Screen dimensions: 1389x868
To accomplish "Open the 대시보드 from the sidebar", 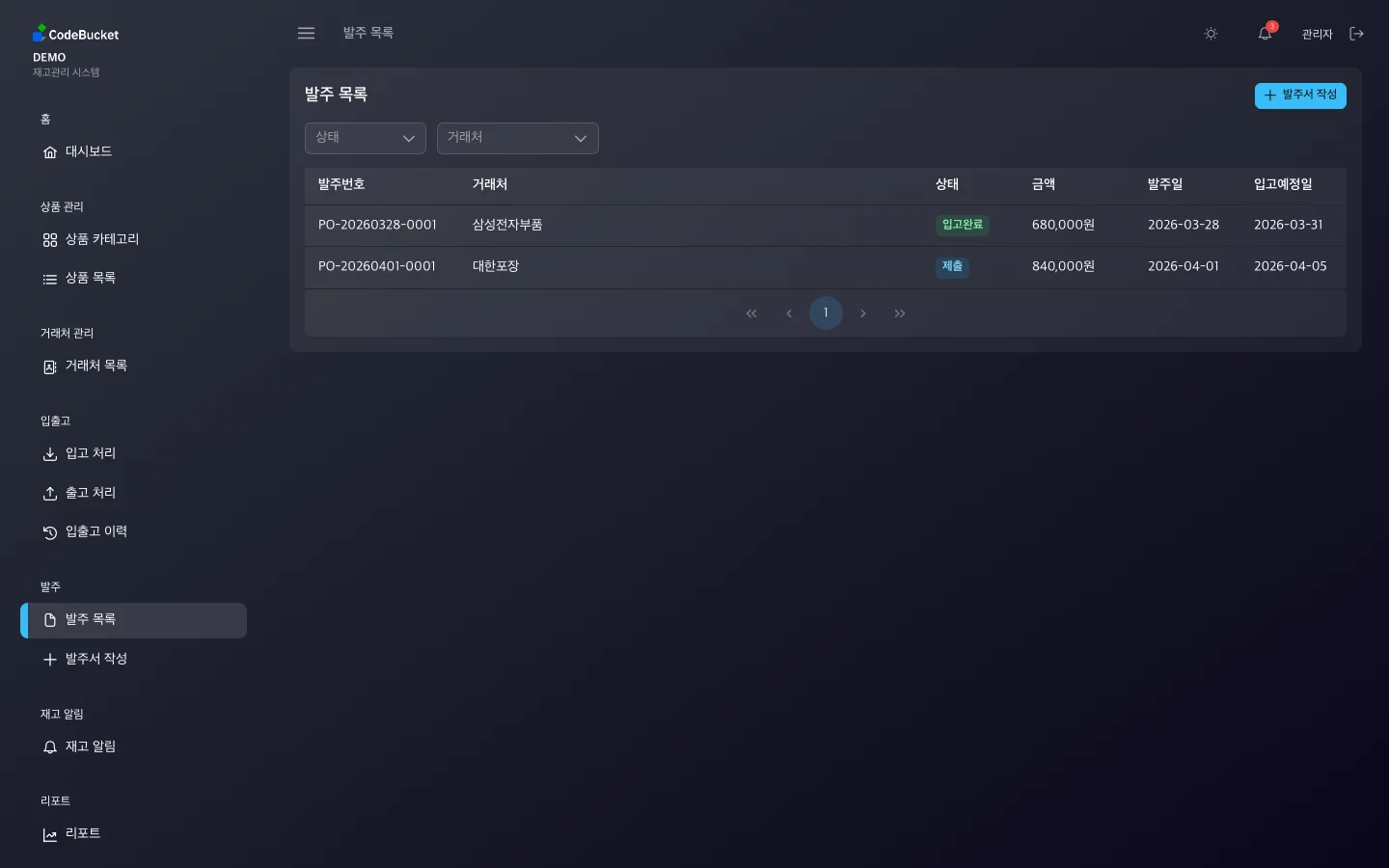I will (x=88, y=151).
